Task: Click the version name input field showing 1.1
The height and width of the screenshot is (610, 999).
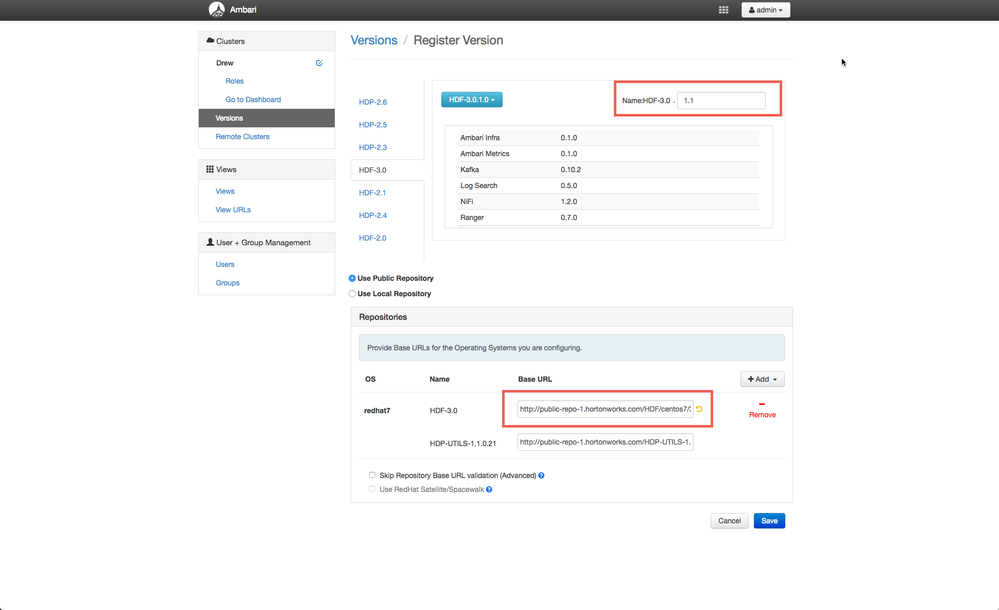Action: (x=721, y=101)
